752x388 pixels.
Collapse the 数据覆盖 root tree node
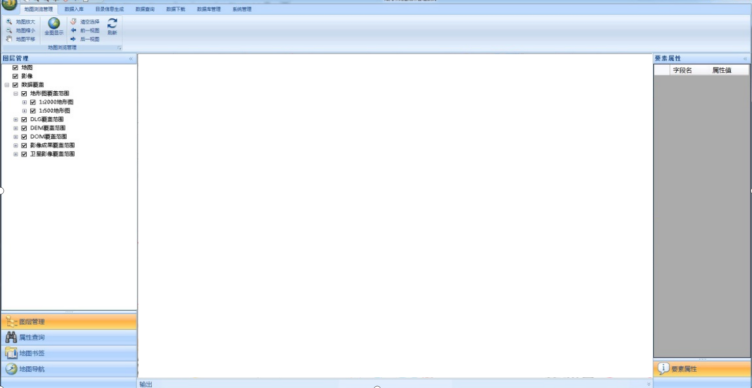tap(7, 85)
